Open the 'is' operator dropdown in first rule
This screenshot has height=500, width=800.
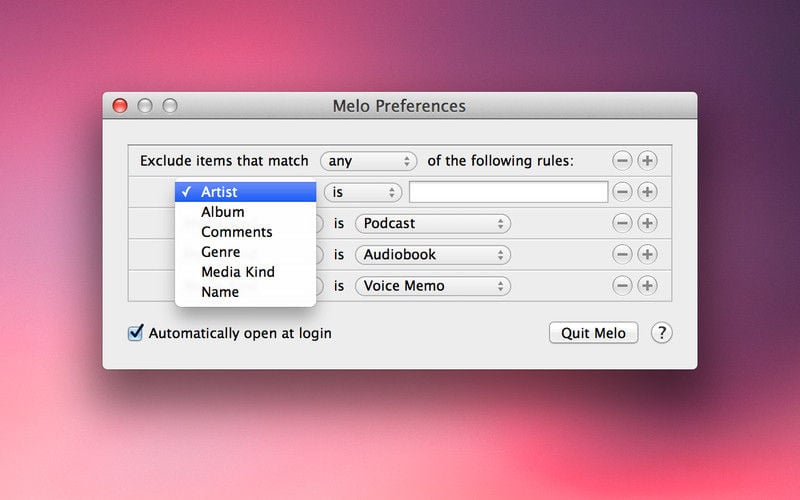point(363,192)
